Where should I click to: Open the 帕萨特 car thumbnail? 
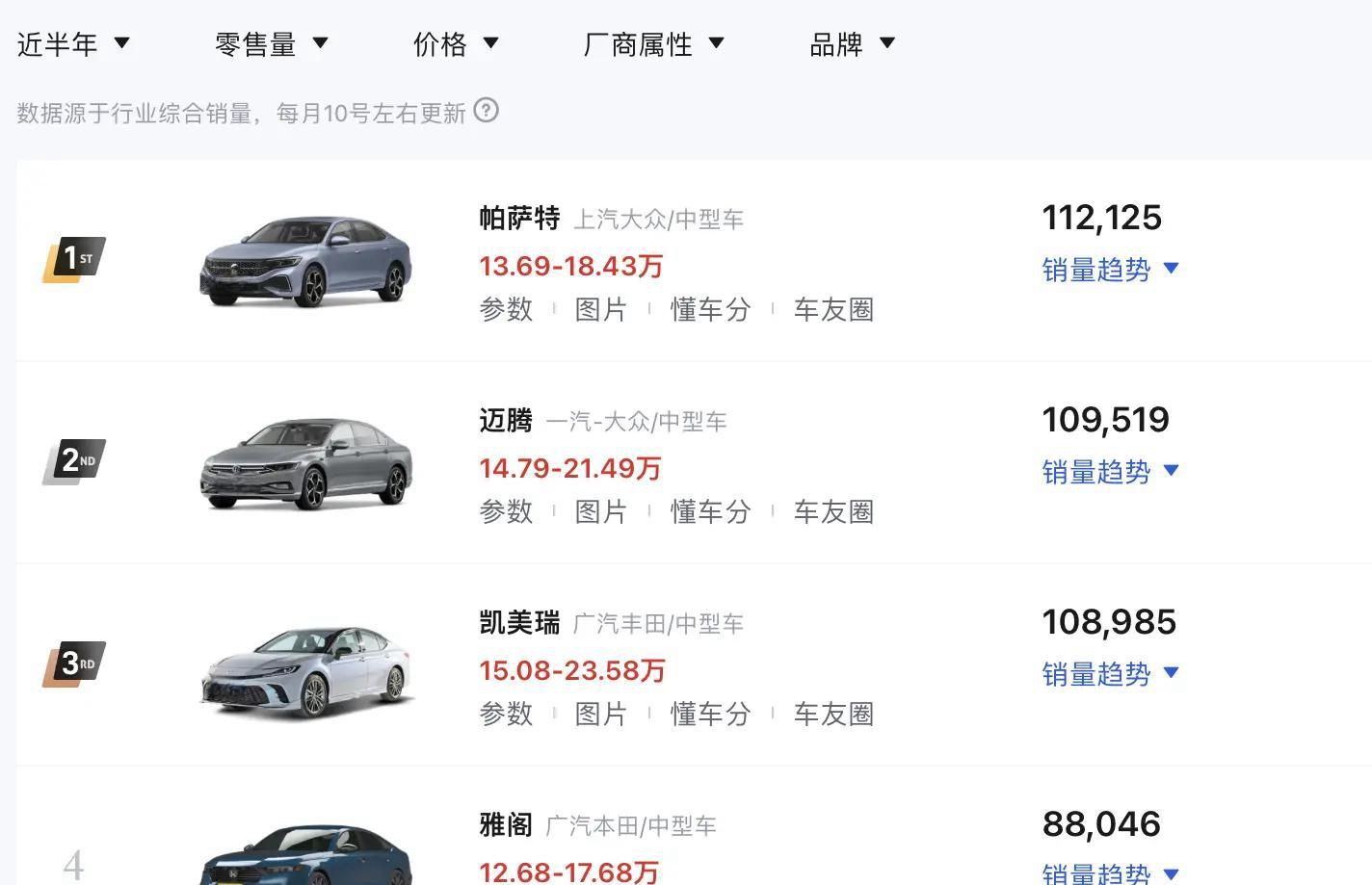(x=306, y=261)
